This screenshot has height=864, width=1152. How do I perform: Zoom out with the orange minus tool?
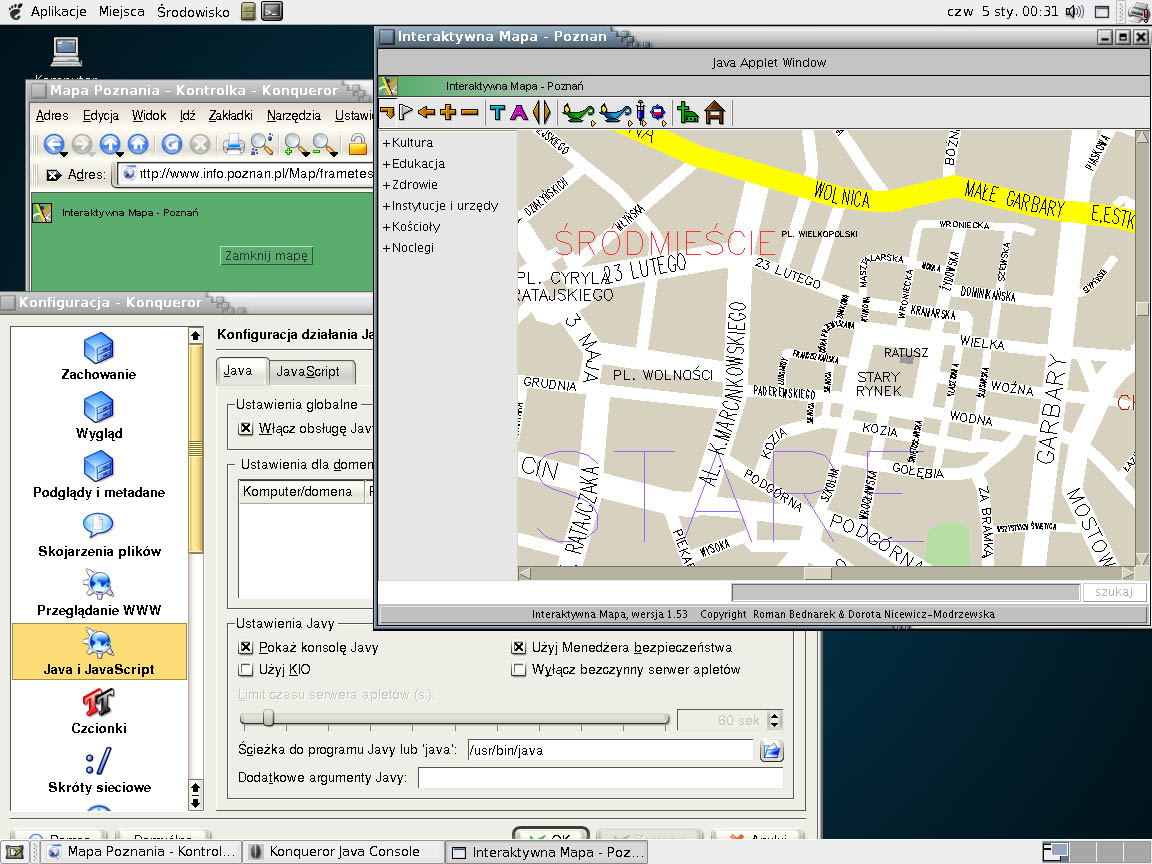469,112
